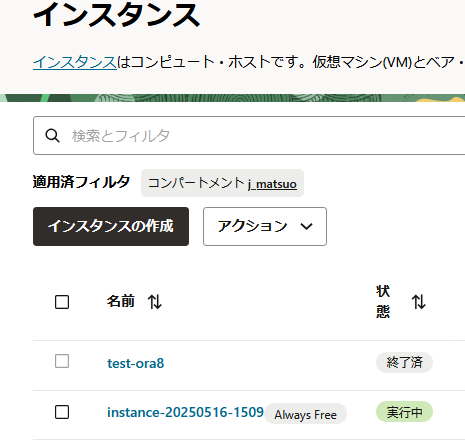465x448 pixels.
Task: Click the search magnifier icon
Action: [x=52, y=136]
